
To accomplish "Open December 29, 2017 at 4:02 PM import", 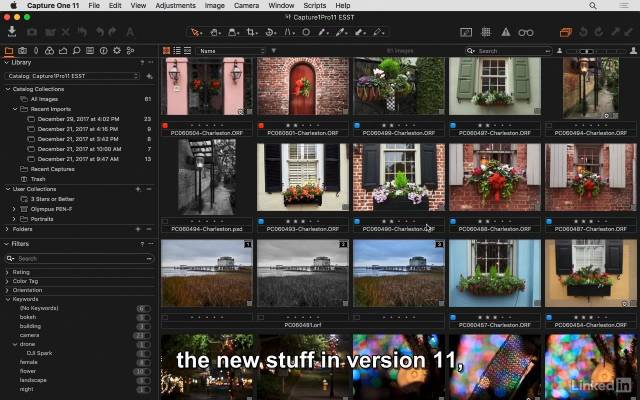I will coord(78,119).
